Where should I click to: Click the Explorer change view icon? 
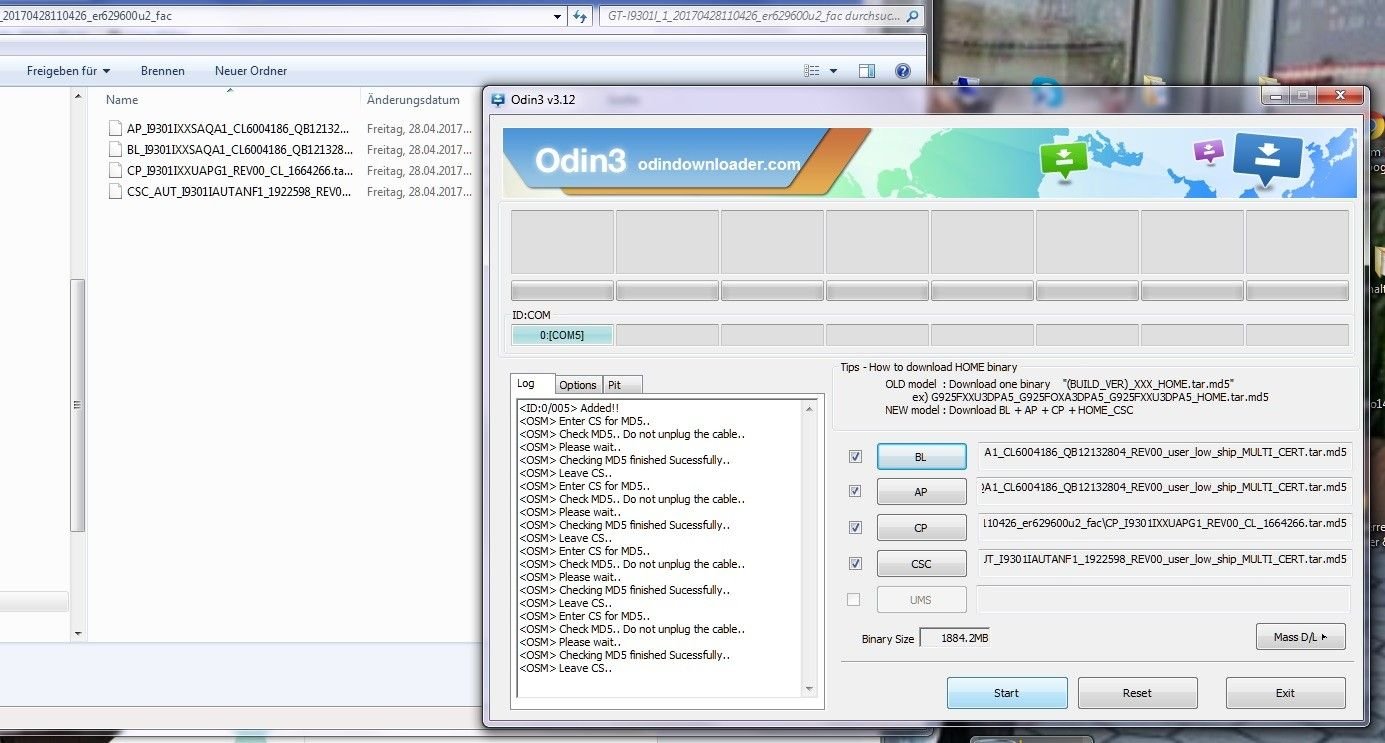tap(812, 71)
